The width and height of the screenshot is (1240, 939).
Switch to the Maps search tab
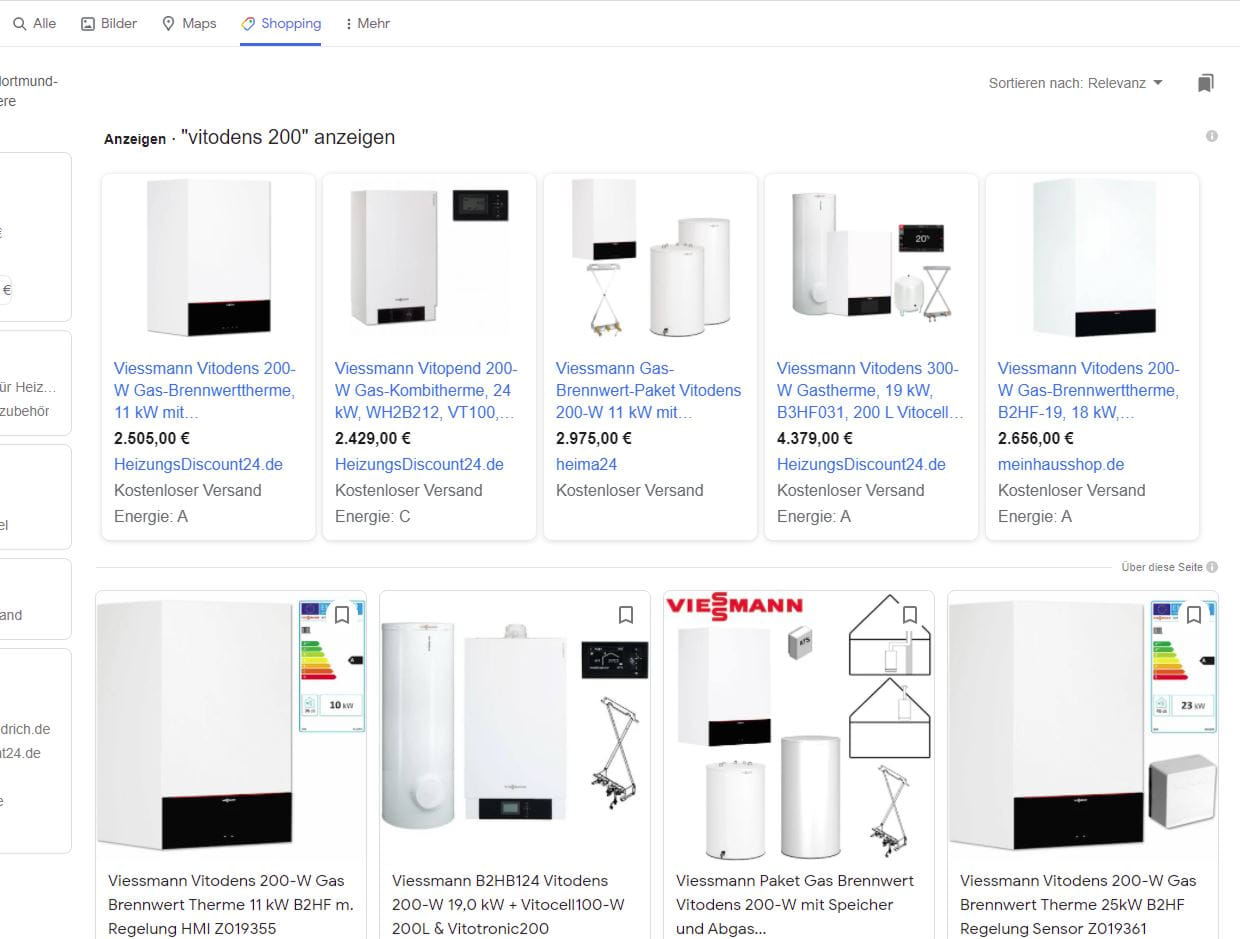click(x=189, y=23)
